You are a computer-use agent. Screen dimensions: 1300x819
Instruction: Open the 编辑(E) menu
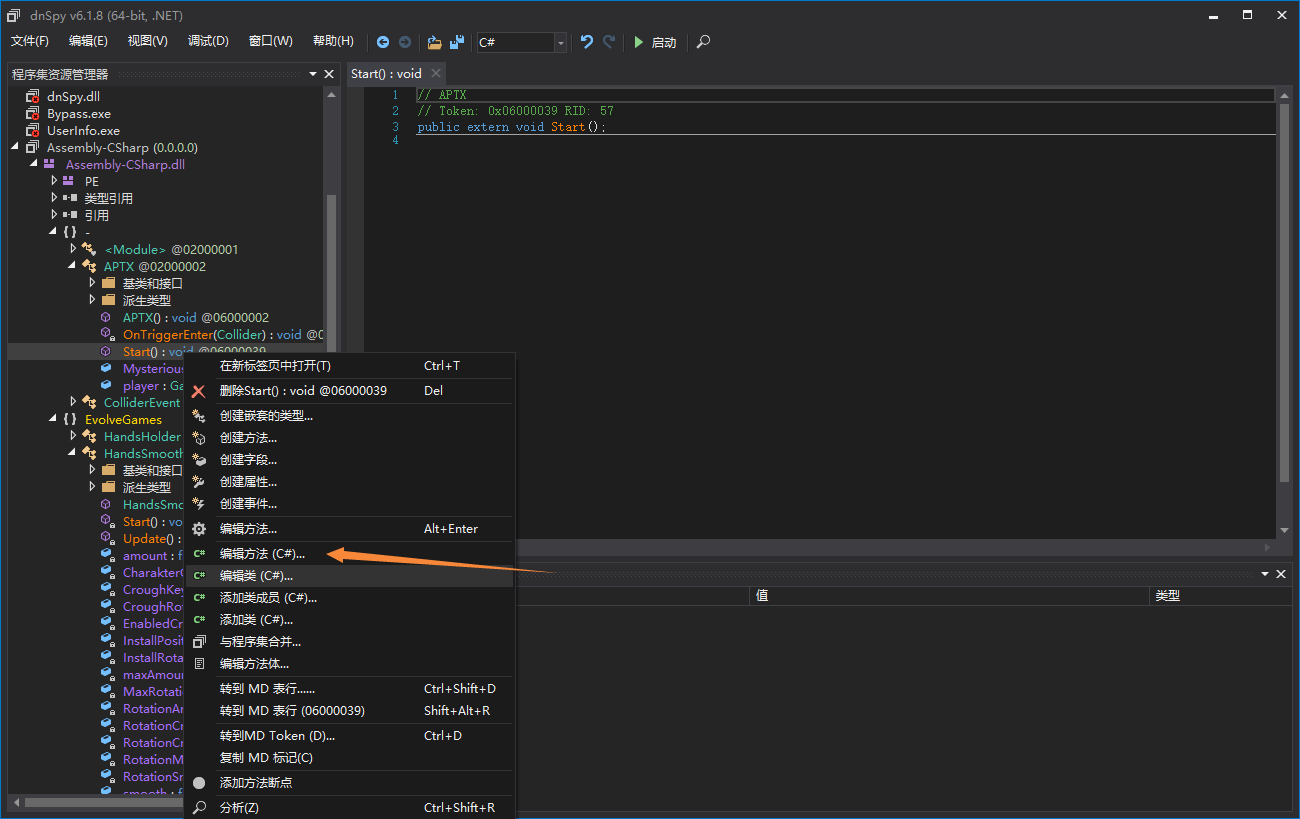click(x=88, y=41)
